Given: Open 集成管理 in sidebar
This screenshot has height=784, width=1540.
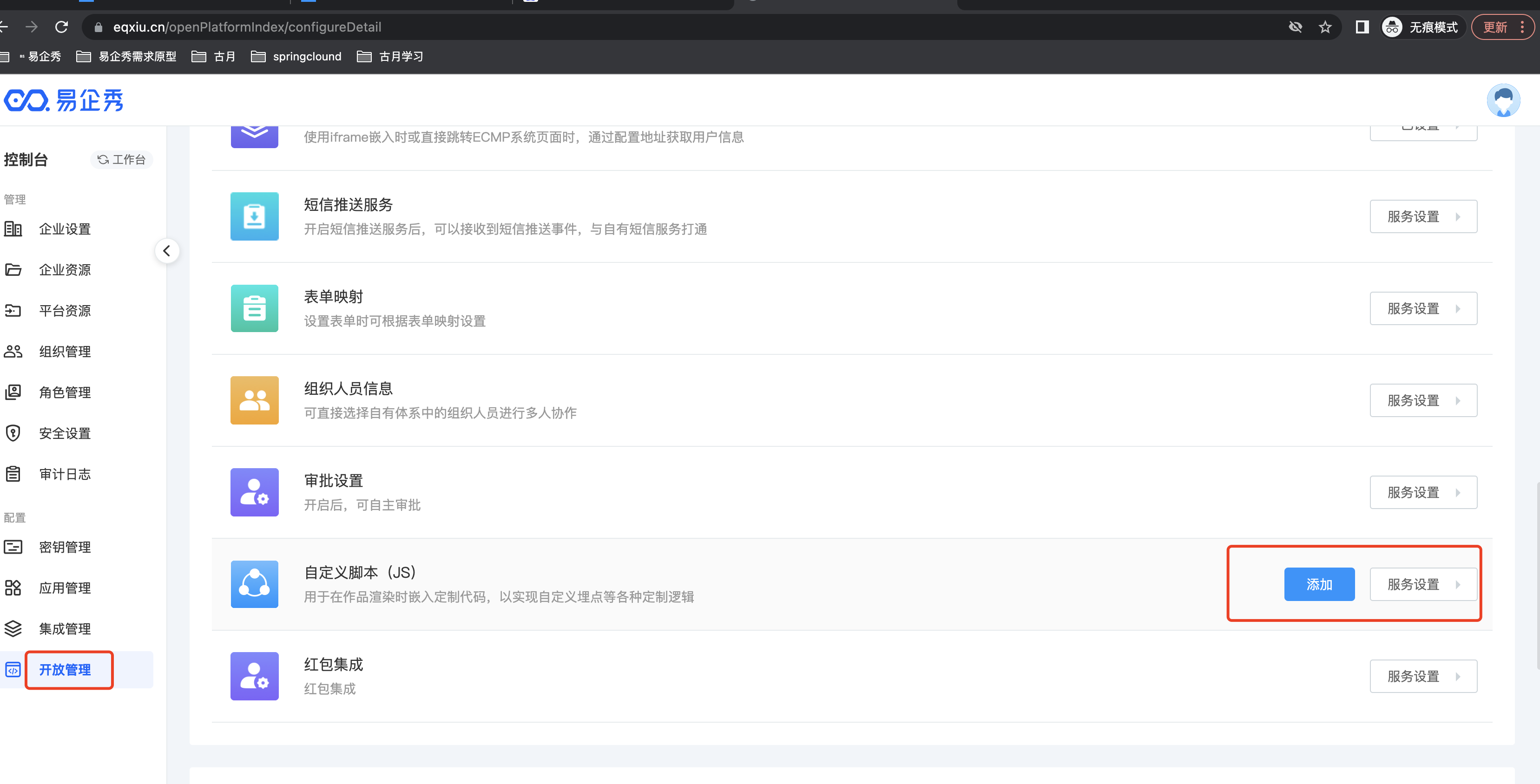Looking at the screenshot, I should click(x=65, y=628).
